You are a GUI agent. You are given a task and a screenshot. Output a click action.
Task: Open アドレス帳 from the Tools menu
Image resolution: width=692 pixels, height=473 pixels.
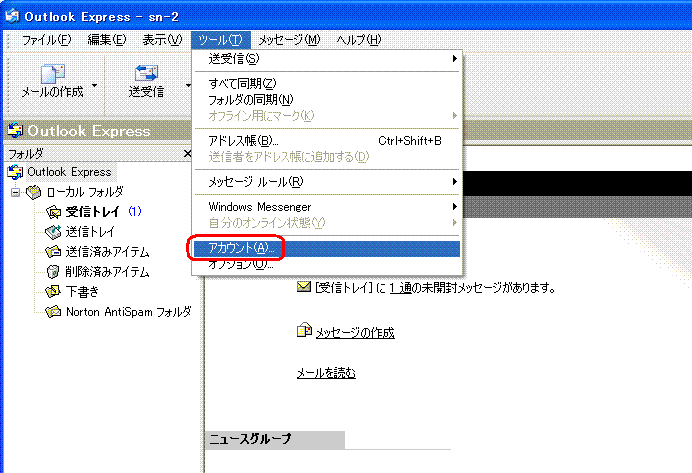click(x=243, y=141)
